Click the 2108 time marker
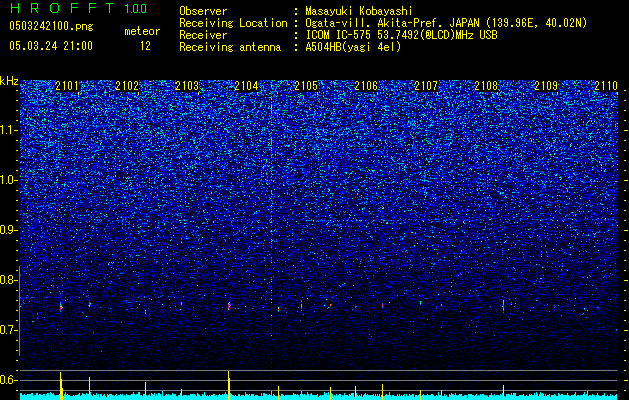This screenshot has height=400, width=629. point(486,86)
